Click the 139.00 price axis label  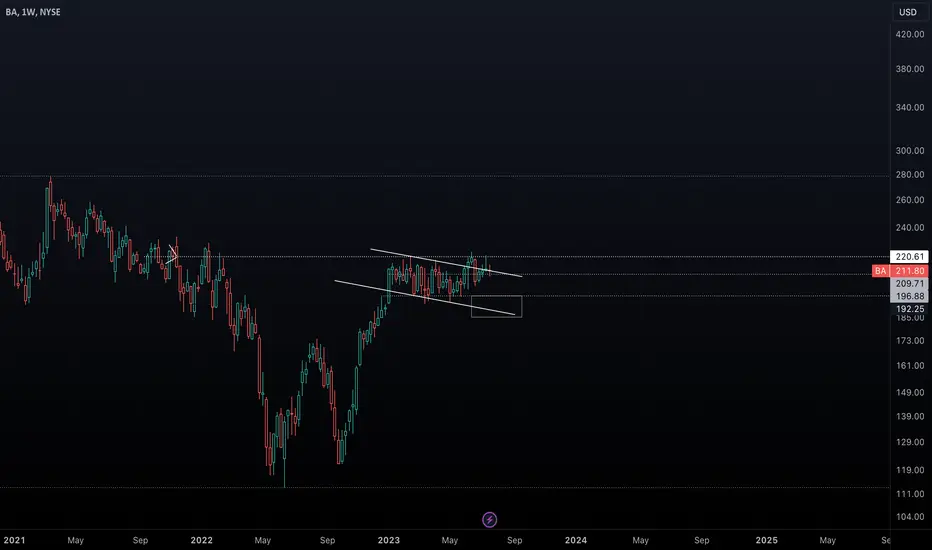tap(910, 416)
